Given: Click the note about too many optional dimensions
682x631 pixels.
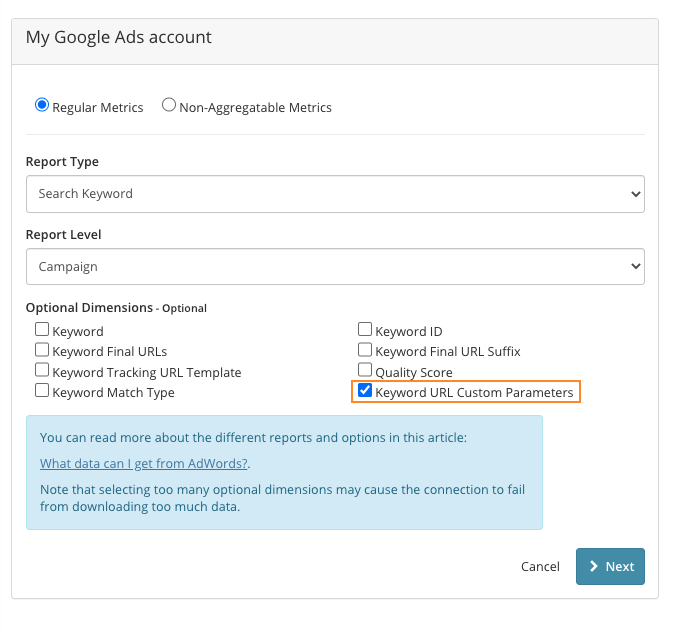Looking at the screenshot, I should tap(282, 498).
